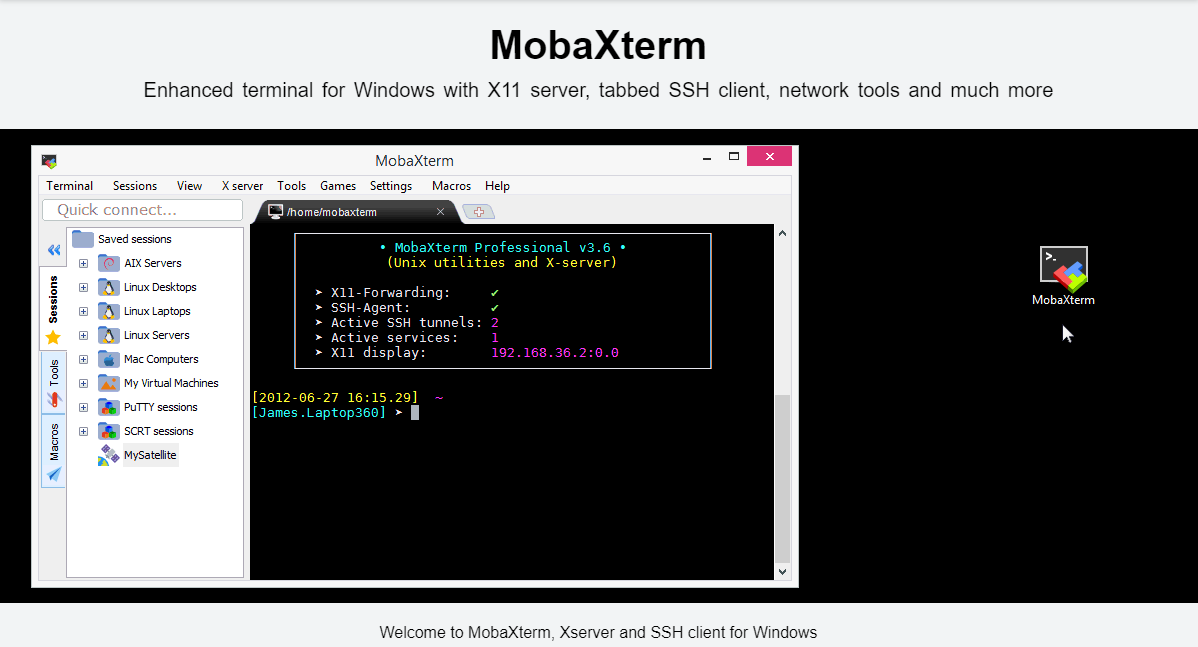Open the Macros menu
Screen dimensions: 1198x647
point(451,186)
